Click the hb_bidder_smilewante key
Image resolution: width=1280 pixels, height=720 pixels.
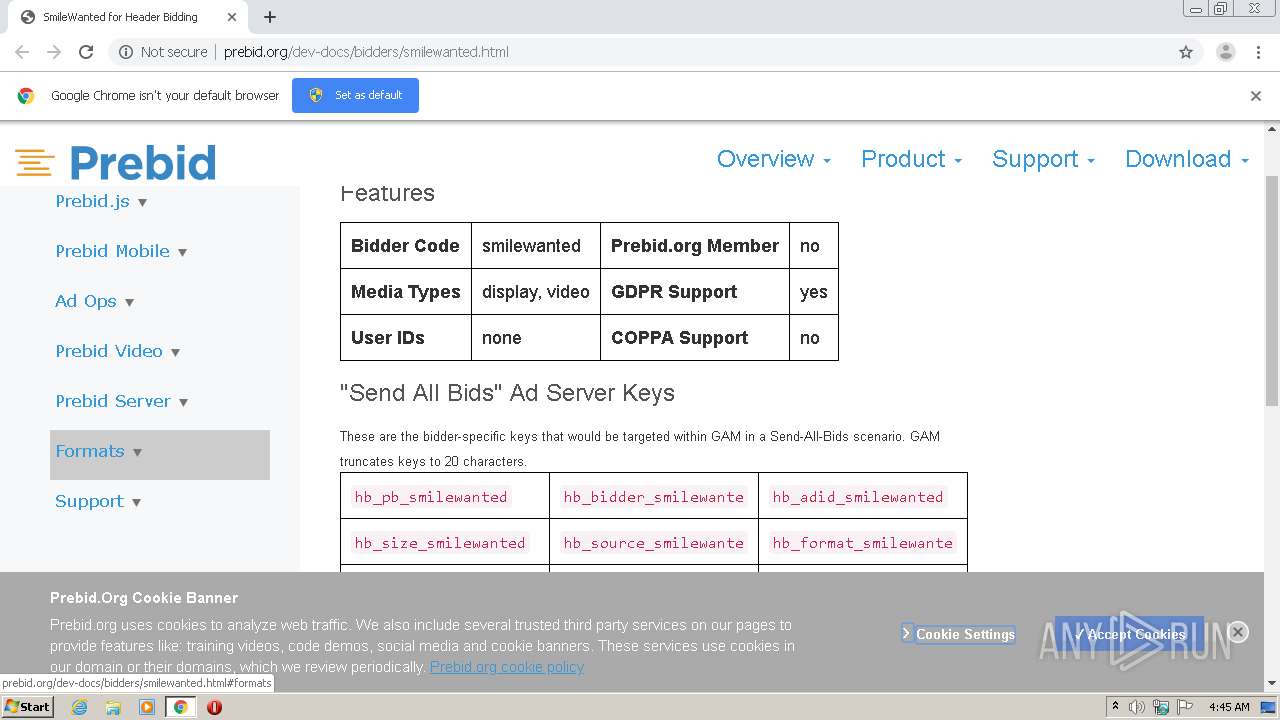654,497
